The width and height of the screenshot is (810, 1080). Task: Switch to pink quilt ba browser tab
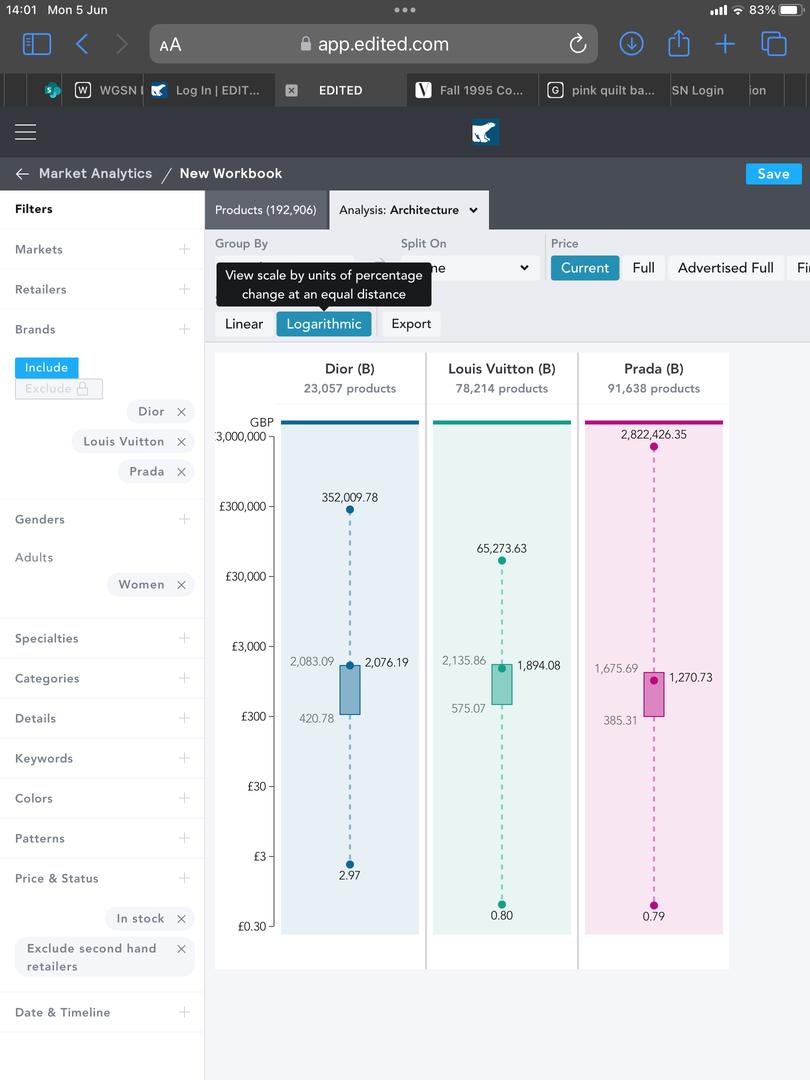[x=603, y=90]
